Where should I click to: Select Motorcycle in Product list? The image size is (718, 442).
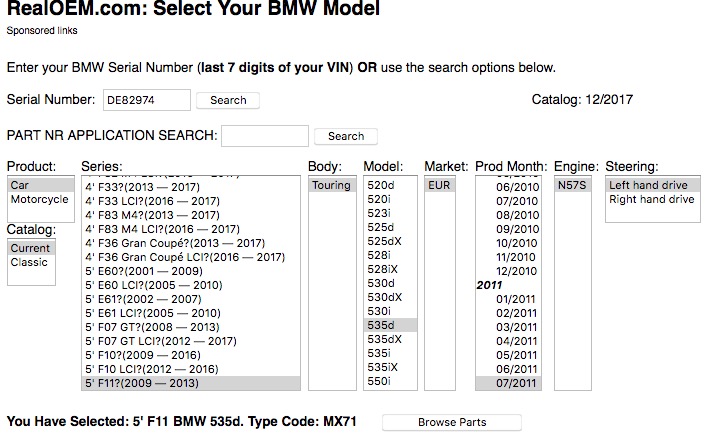tap(39, 200)
